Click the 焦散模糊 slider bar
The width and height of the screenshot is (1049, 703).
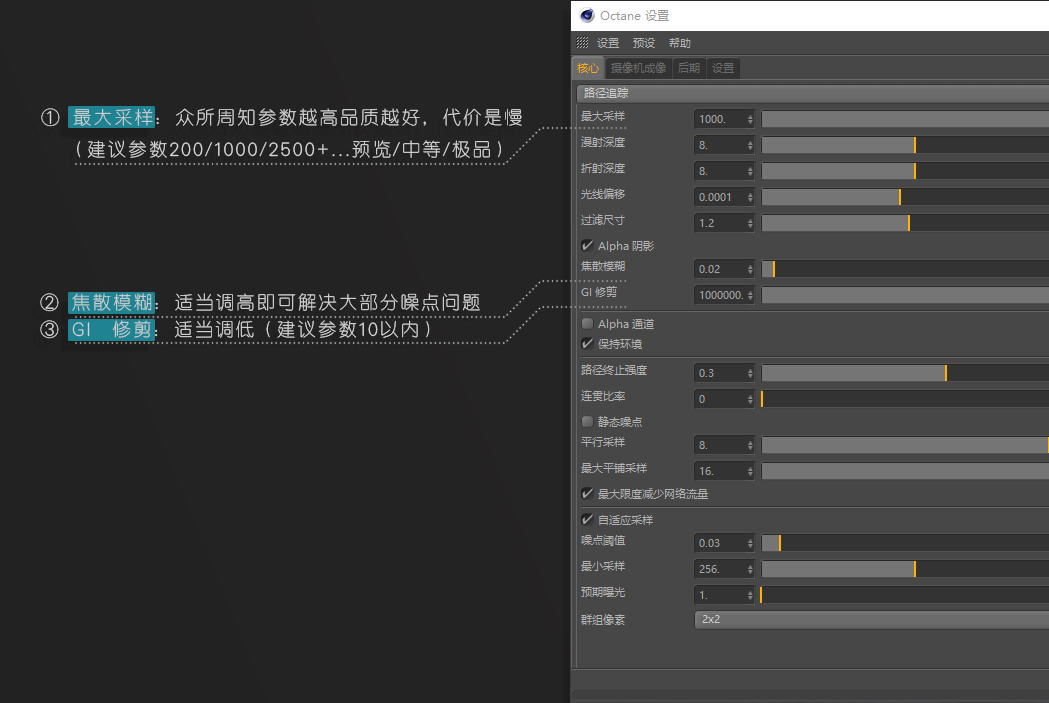pyautogui.click(x=905, y=269)
